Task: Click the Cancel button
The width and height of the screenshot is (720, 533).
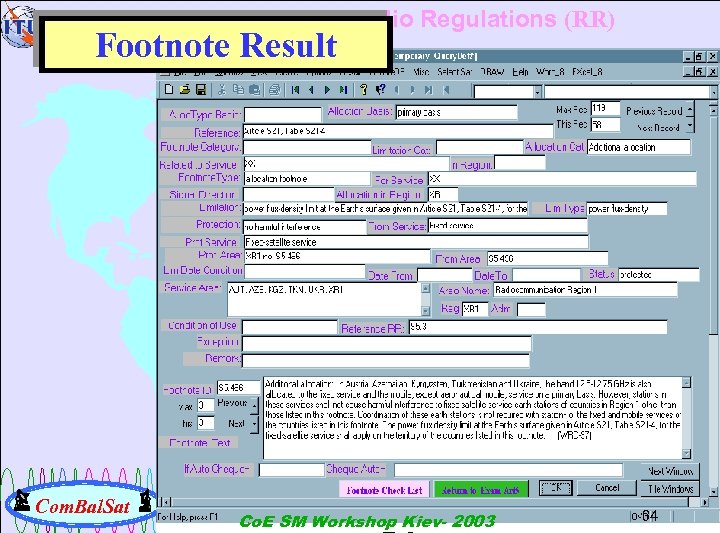Action: (607, 488)
